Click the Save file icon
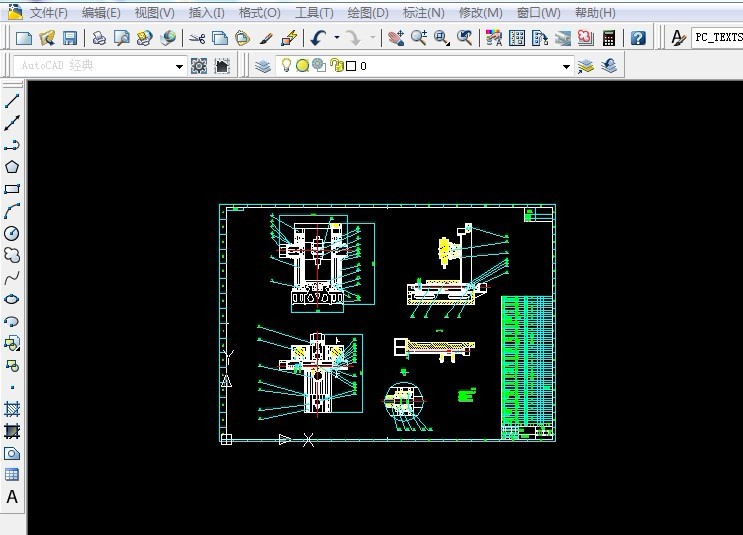The image size is (743, 535). 70,38
